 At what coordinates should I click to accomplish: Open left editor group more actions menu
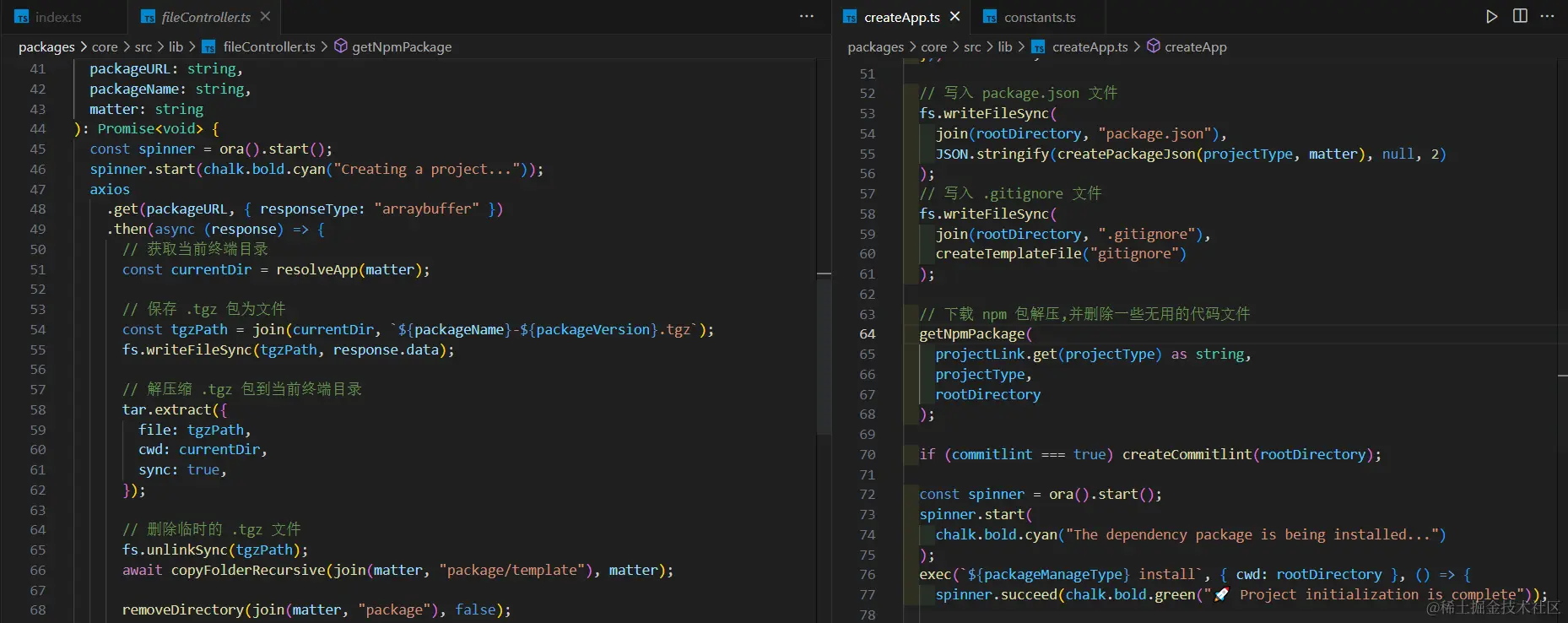pyautogui.click(x=807, y=17)
